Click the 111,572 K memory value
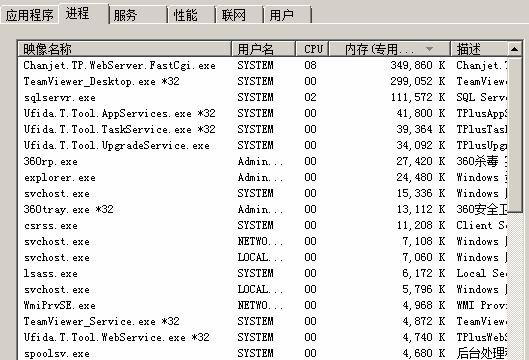529x360 pixels. [x=418, y=97]
